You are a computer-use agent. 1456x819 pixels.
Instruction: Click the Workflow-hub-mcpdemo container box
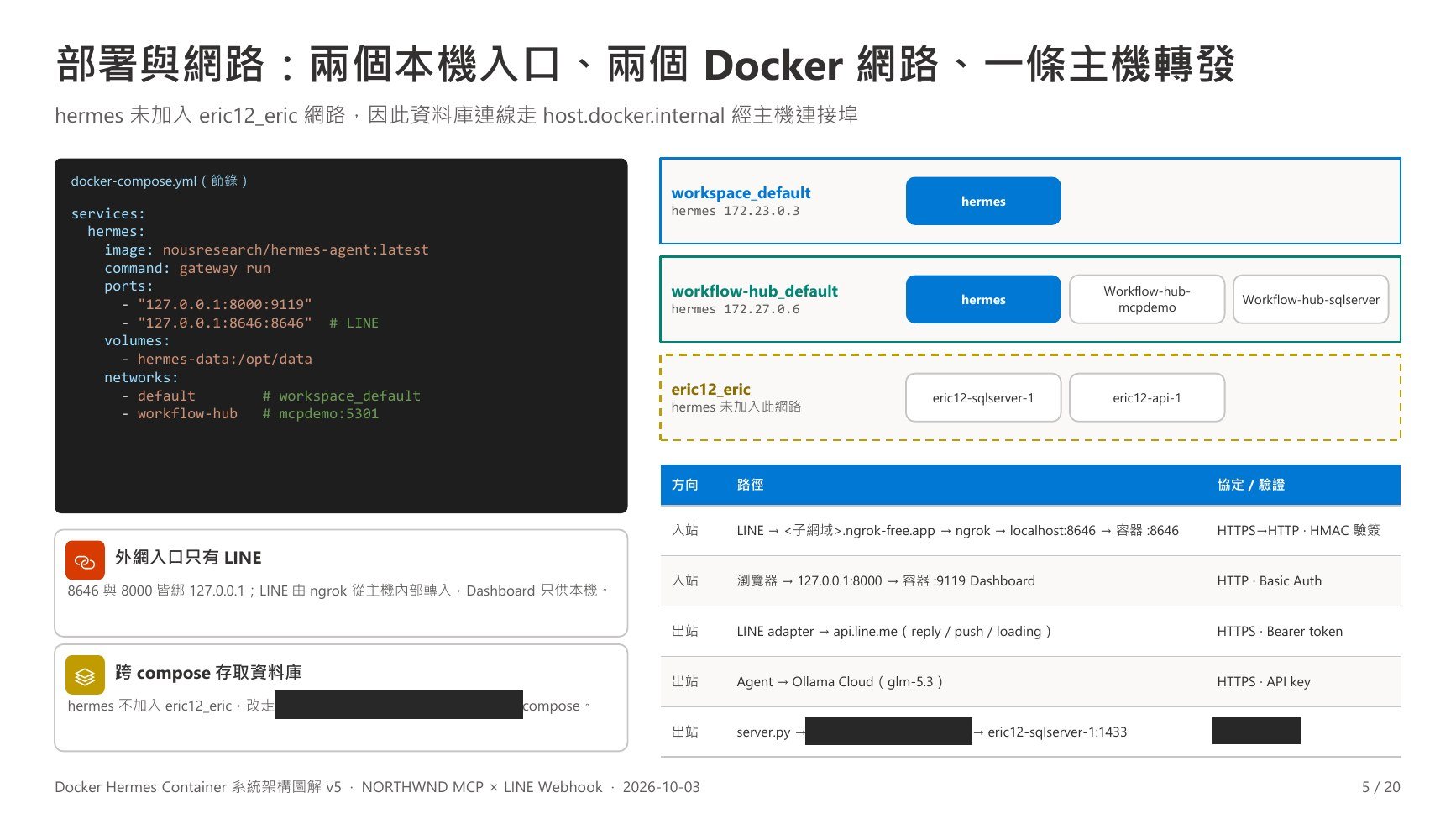(x=1147, y=299)
